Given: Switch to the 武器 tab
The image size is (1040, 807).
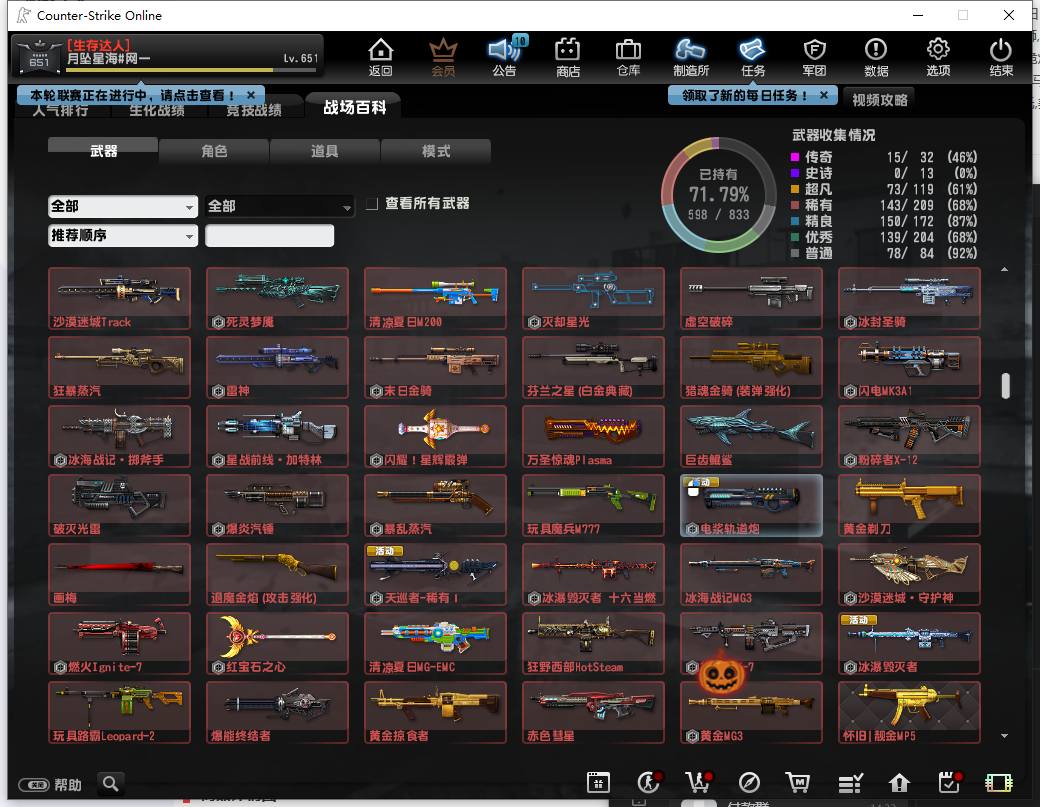Looking at the screenshot, I should [x=103, y=151].
